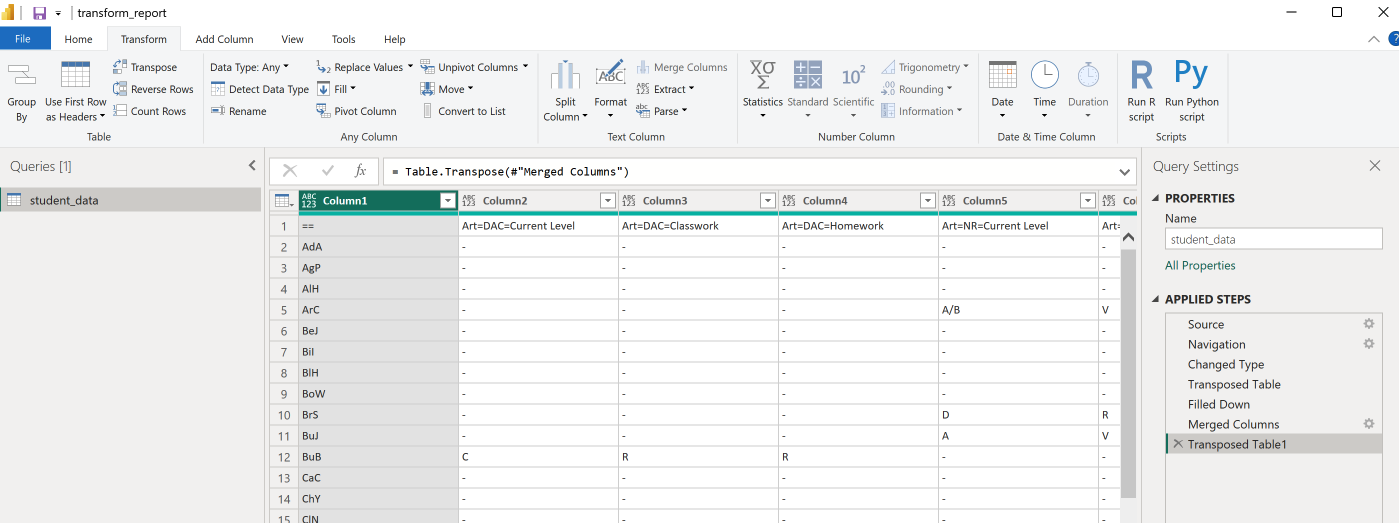
Task: Expand the formula bar
Action: point(1124,172)
